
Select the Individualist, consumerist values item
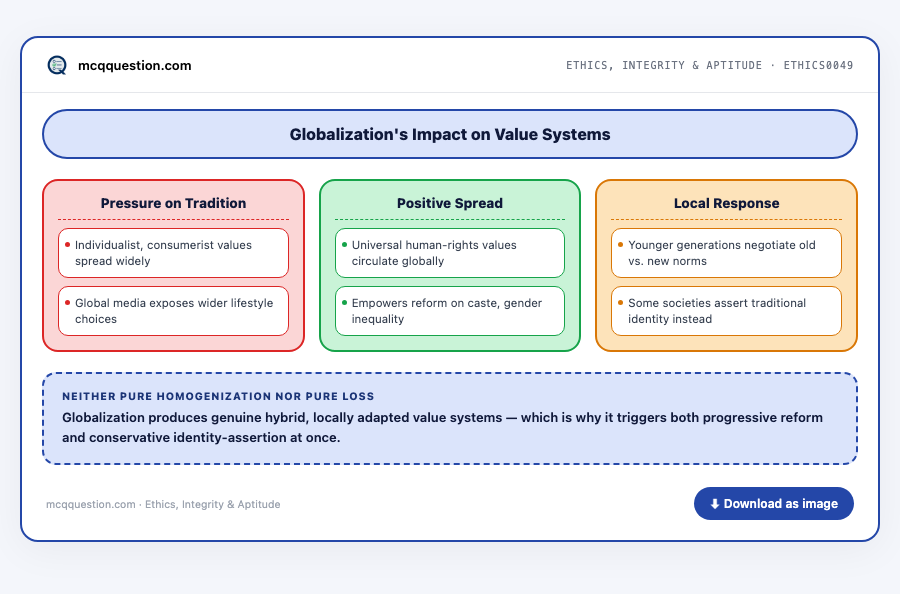pyautogui.click(x=173, y=253)
